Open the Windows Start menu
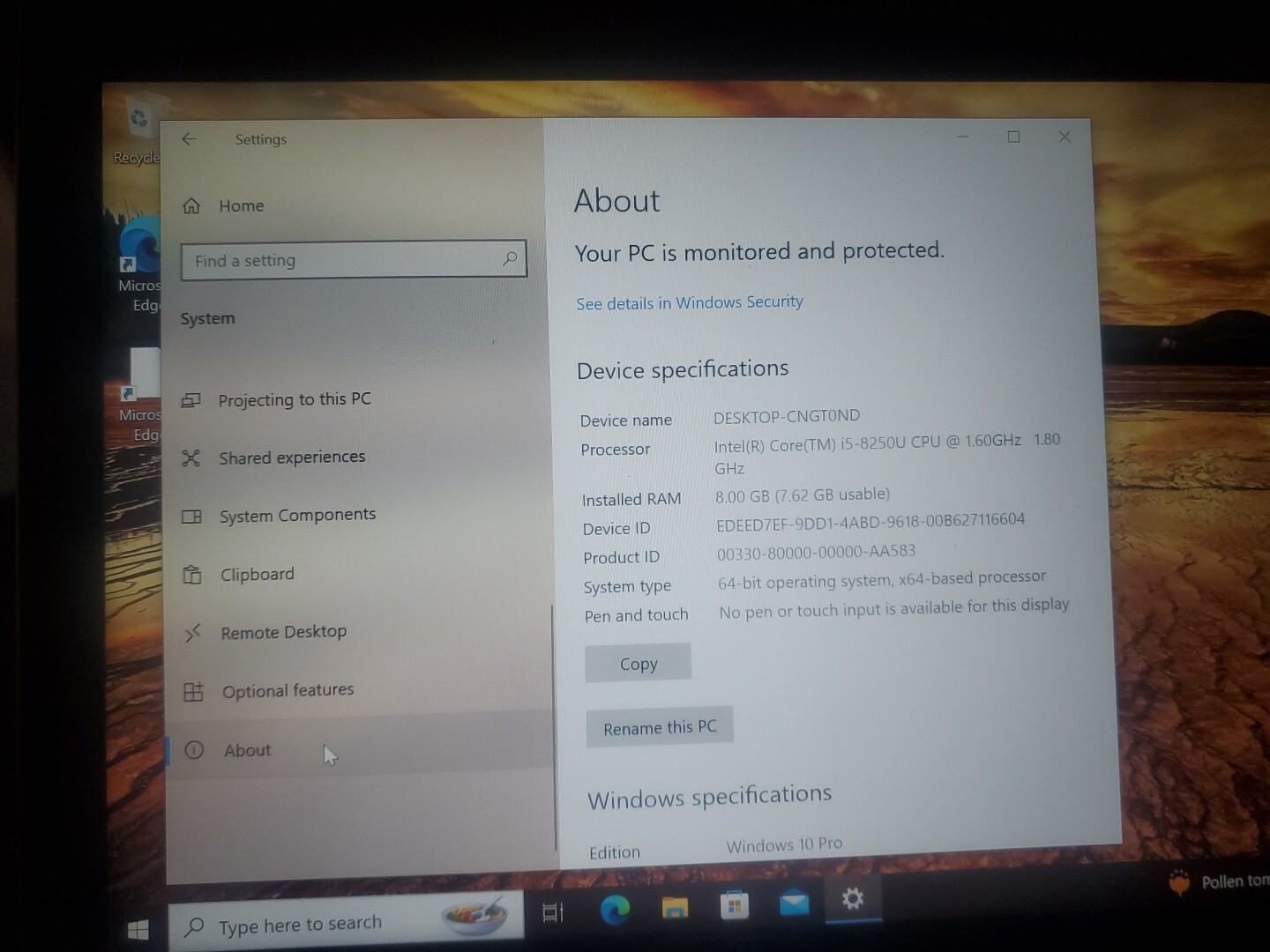The image size is (1270, 952). point(138,929)
